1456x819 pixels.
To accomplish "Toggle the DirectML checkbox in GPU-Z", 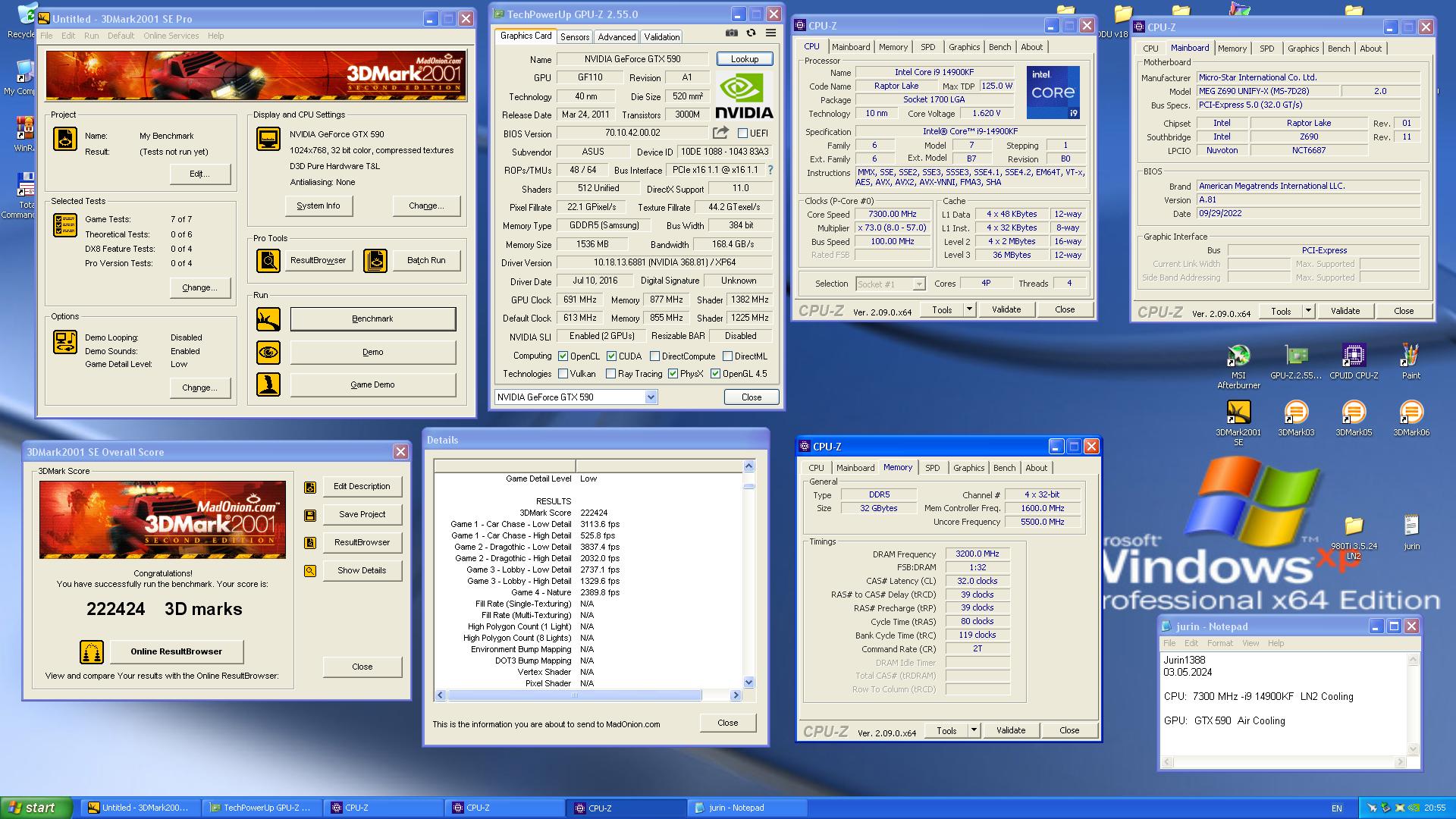I will pos(727,356).
